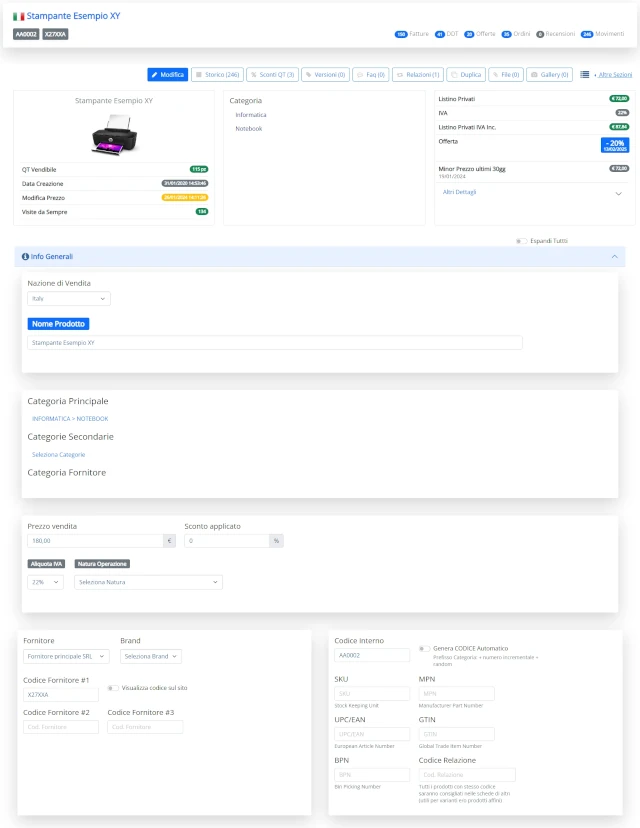This screenshot has width=640, height=828.
Task: Click the Codice Relazione input field
Action: click(467, 775)
